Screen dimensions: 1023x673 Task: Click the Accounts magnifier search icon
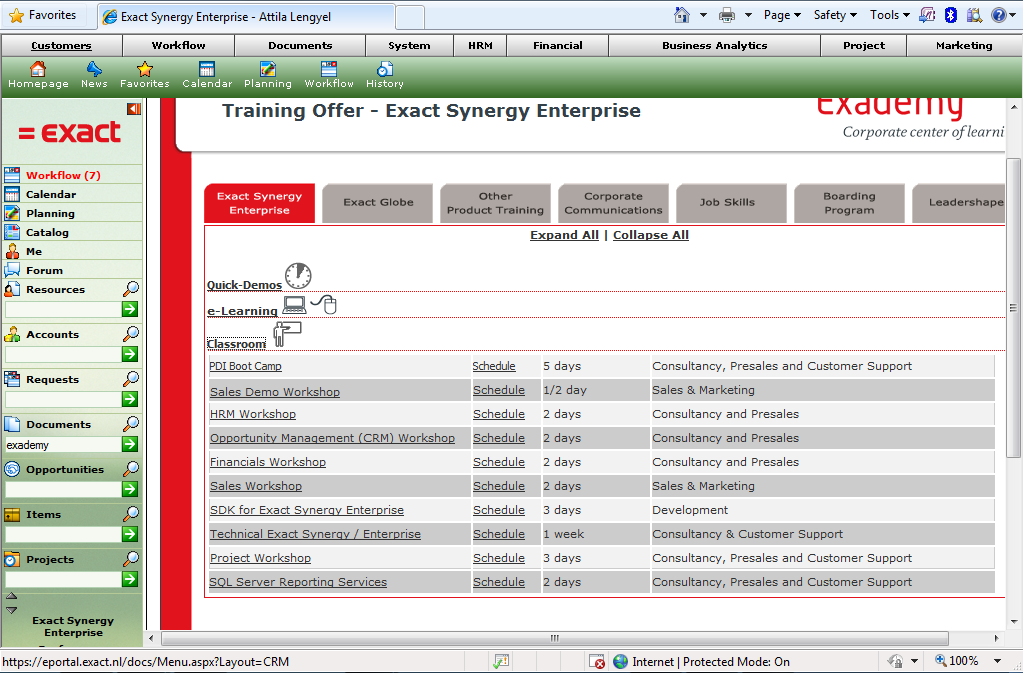(130, 334)
